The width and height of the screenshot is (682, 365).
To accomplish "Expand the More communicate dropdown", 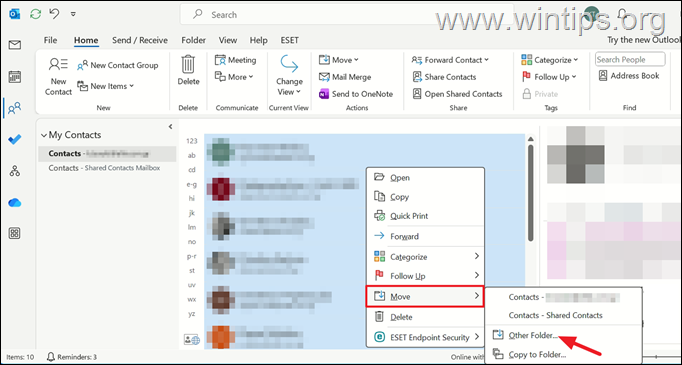I will click(x=234, y=77).
